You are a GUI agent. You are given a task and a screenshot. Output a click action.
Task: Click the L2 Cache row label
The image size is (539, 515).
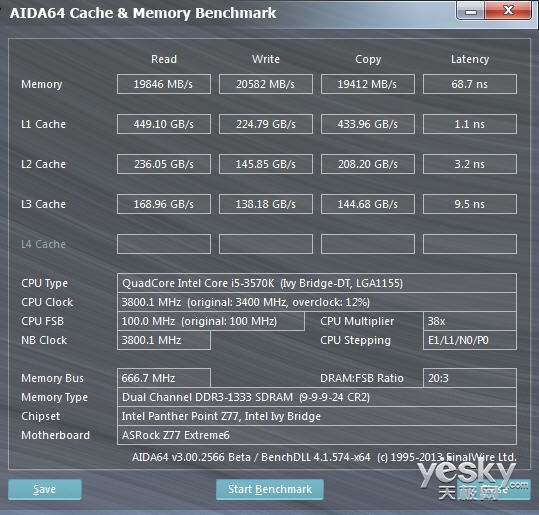(x=43, y=164)
